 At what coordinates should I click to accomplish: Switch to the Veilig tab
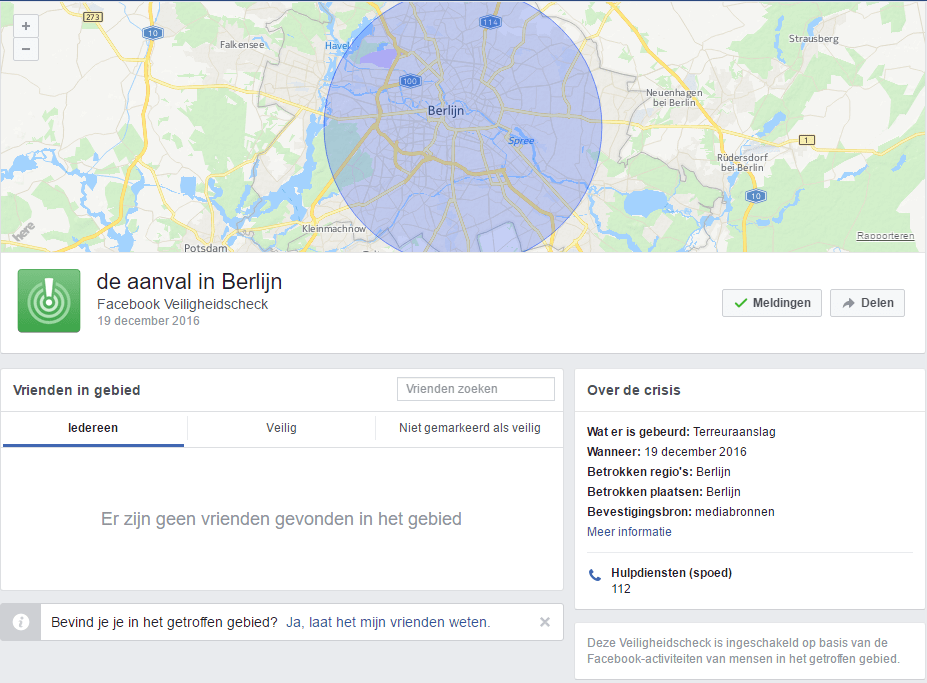(x=281, y=428)
